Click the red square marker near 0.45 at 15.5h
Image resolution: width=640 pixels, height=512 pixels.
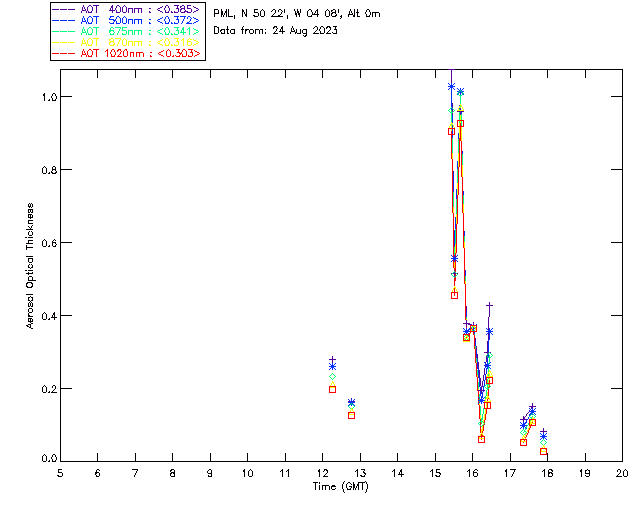click(x=455, y=295)
